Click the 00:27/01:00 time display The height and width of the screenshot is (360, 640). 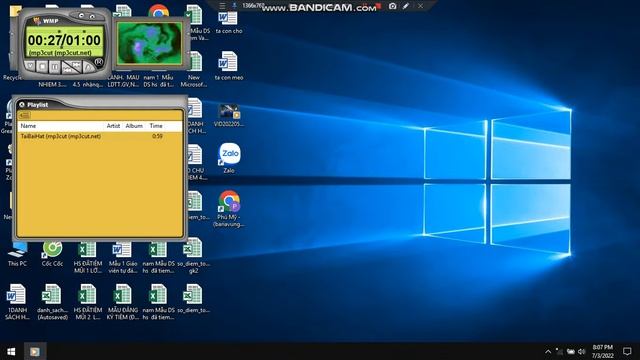(64, 40)
